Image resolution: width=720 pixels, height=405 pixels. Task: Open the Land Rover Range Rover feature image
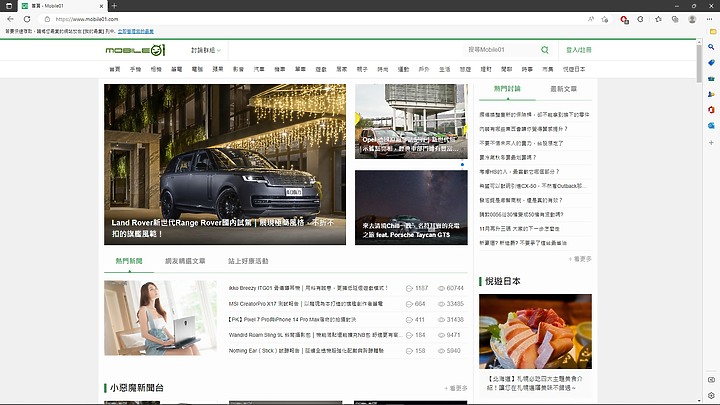[x=225, y=164]
